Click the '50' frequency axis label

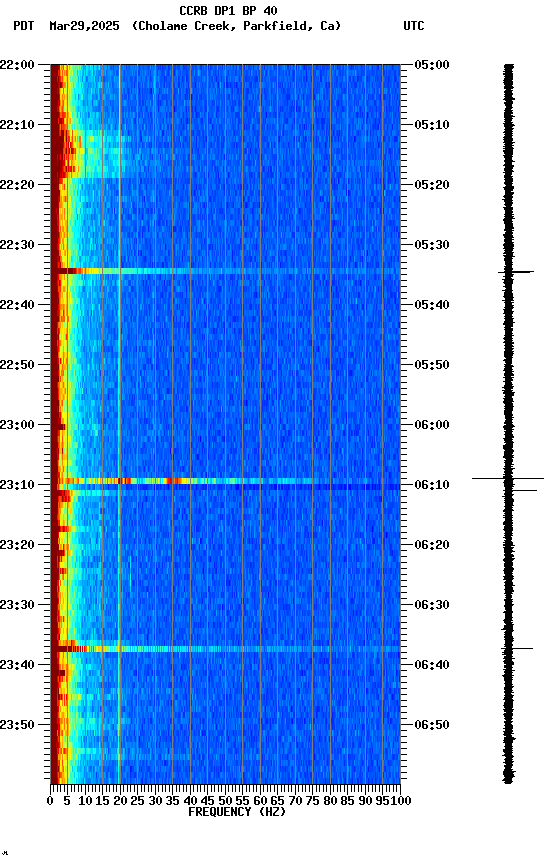pyautogui.click(x=225, y=802)
